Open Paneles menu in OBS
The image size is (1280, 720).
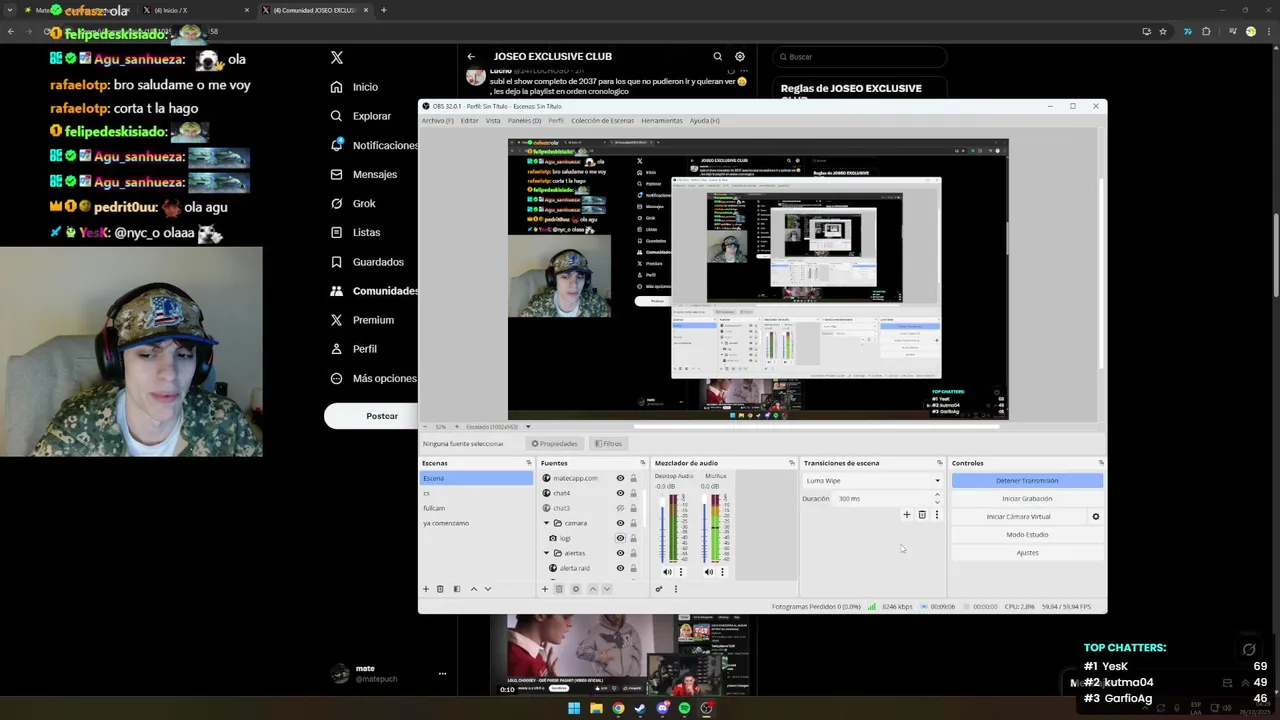524,120
